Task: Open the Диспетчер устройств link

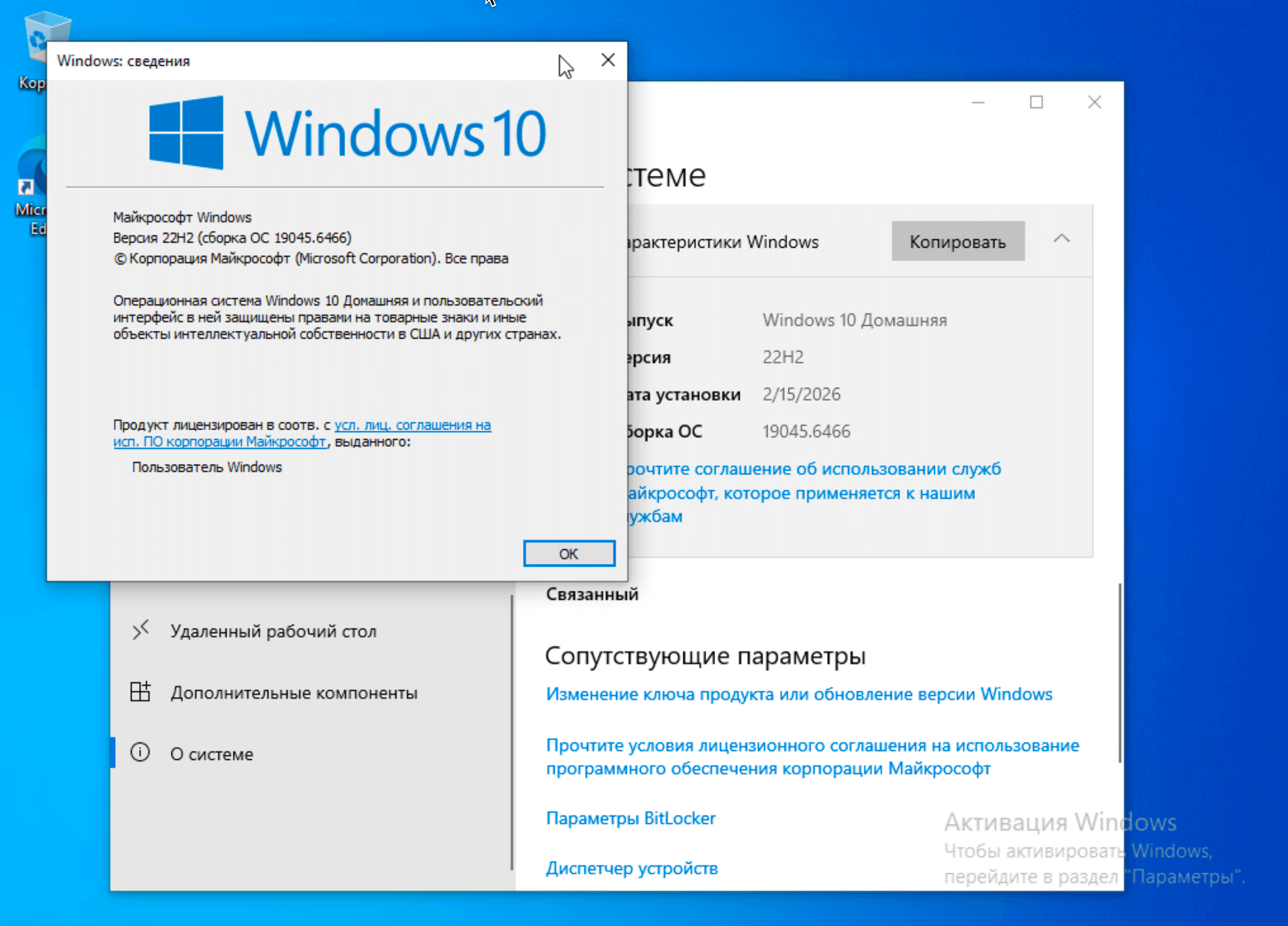Action: (632, 868)
